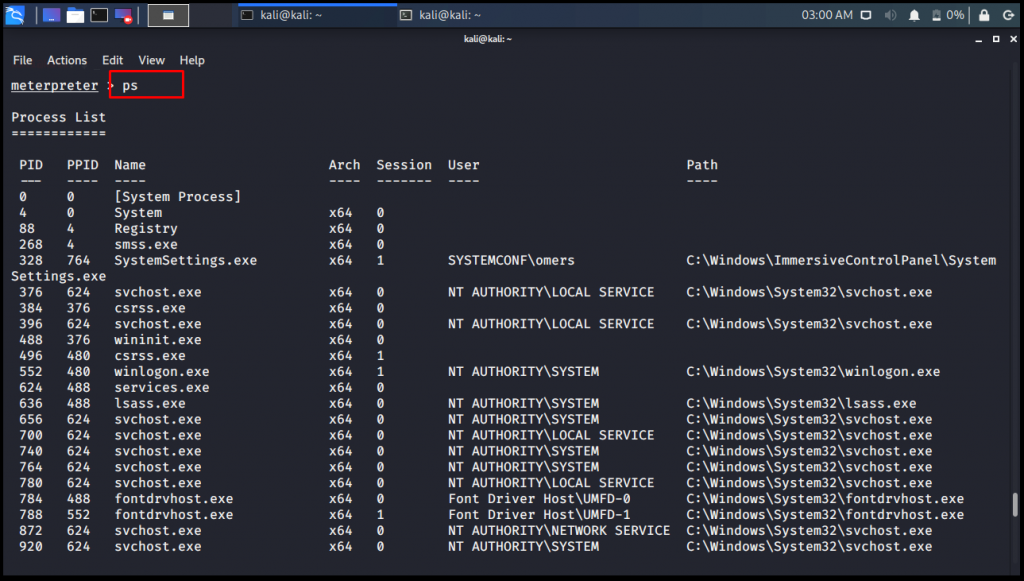Click the display icon next to clock
Screen dimensions: 1024x581
coord(866,15)
